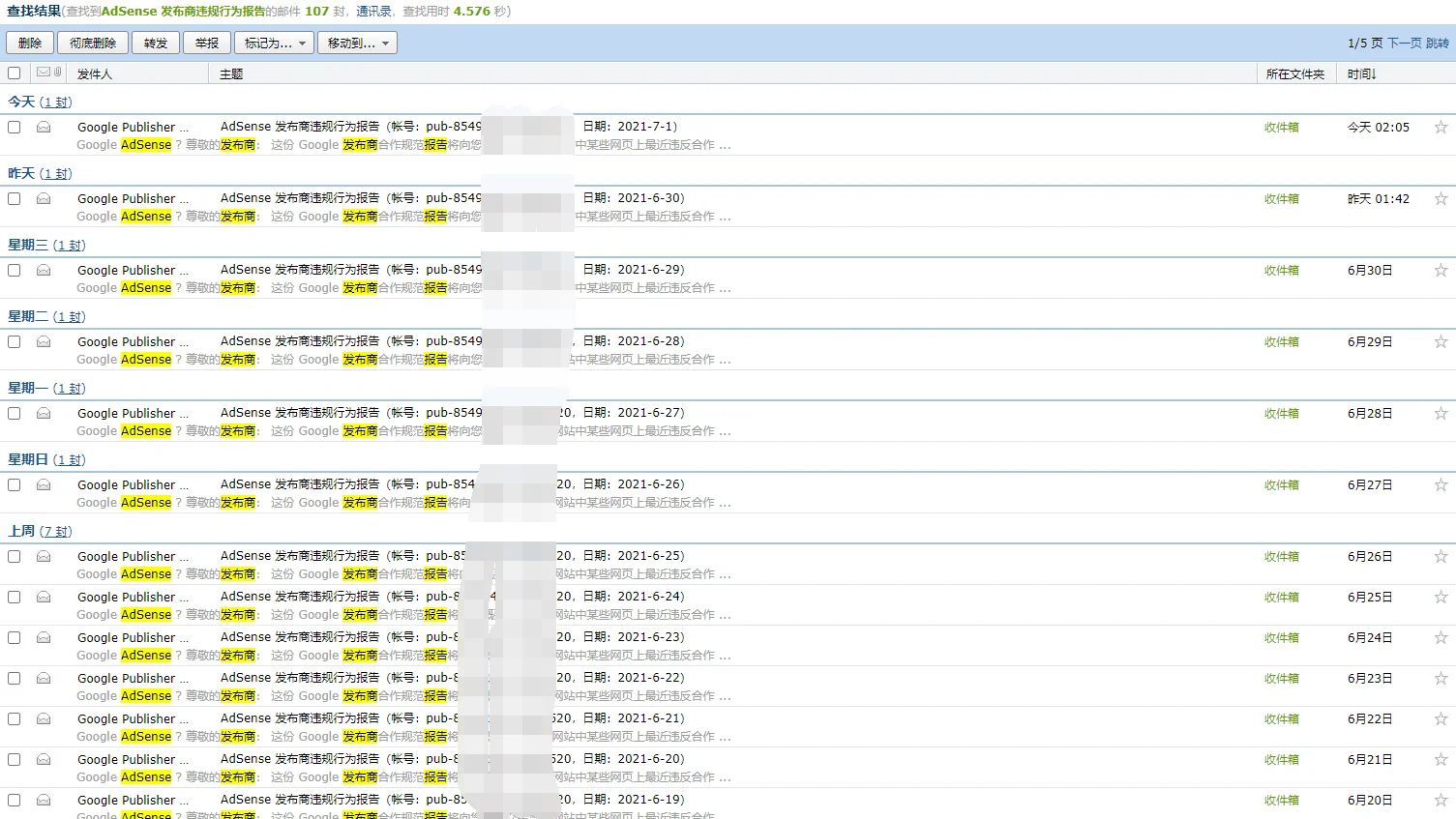Star the email dated 6月29日
Screen dimensions: 1456x819
click(x=1441, y=341)
